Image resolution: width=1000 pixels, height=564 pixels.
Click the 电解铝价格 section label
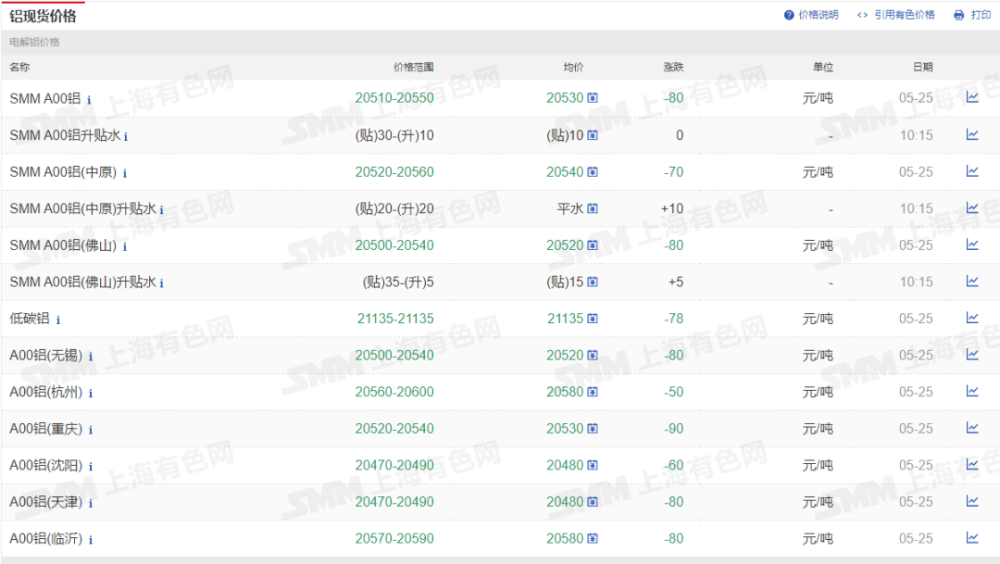click(x=34, y=42)
